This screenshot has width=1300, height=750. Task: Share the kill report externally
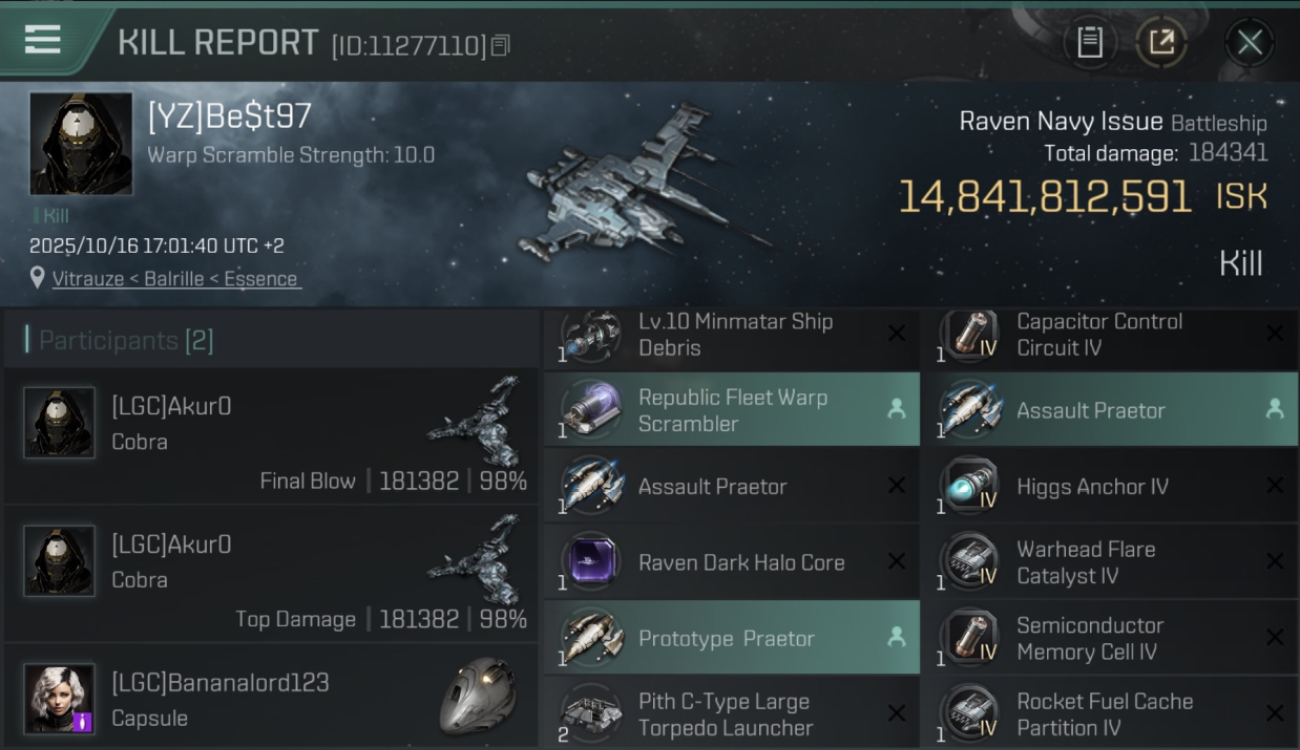pos(1161,42)
